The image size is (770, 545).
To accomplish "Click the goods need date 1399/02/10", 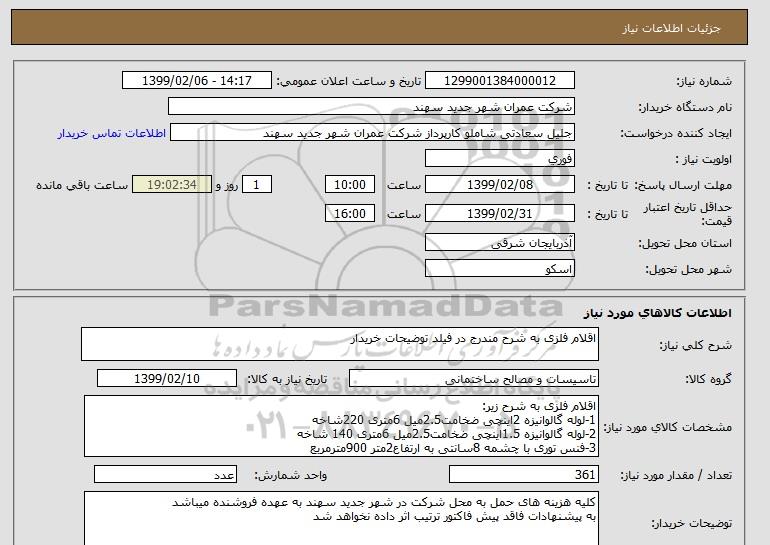I will (x=167, y=379).
